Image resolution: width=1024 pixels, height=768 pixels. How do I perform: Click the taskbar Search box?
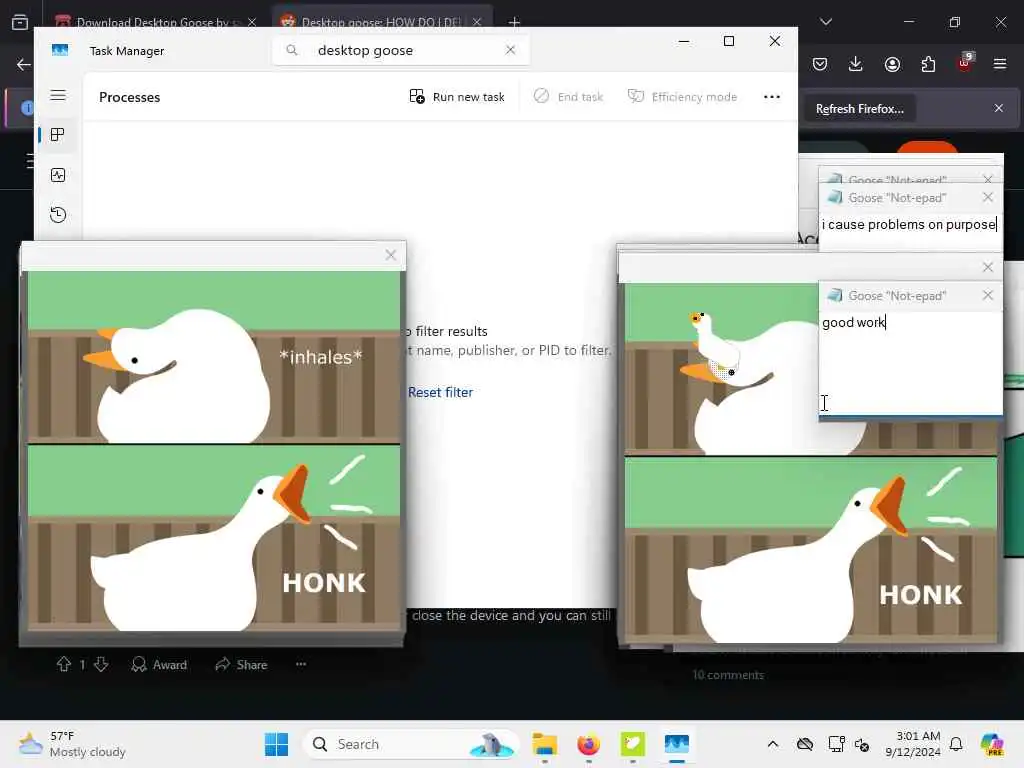point(411,744)
